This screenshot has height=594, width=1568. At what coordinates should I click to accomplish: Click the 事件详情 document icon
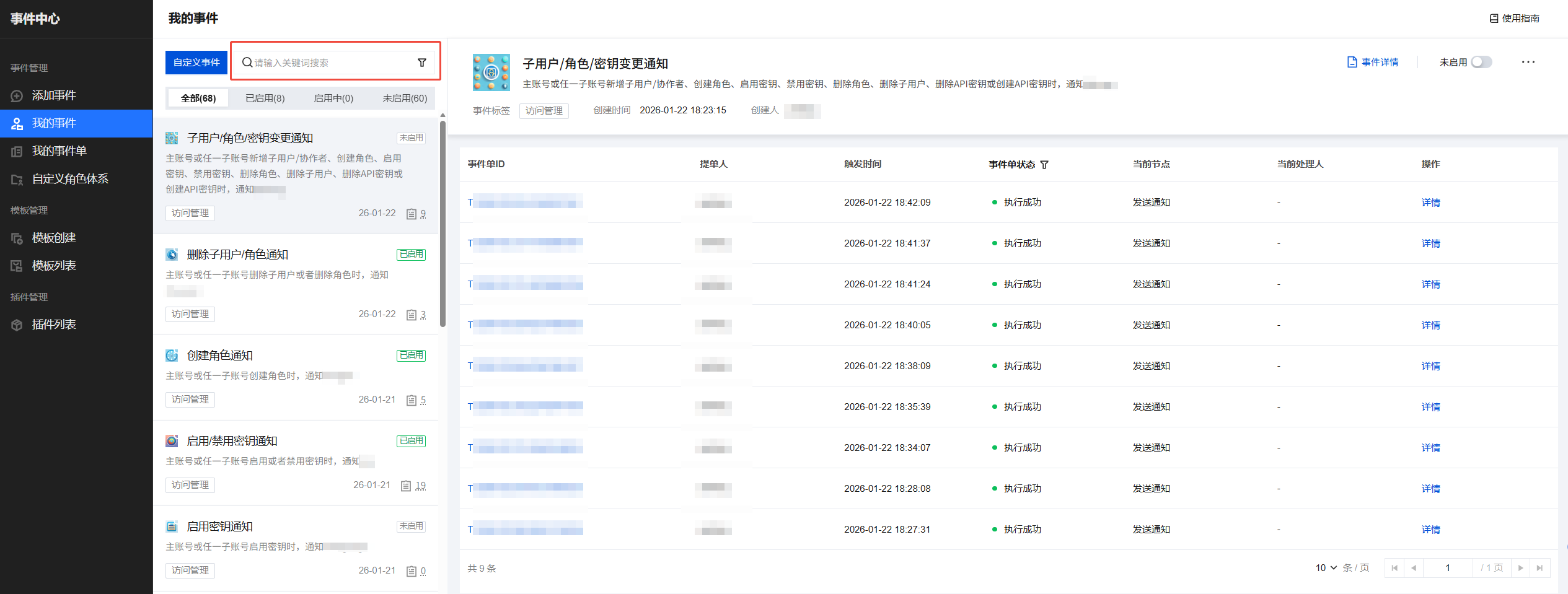tap(1352, 62)
